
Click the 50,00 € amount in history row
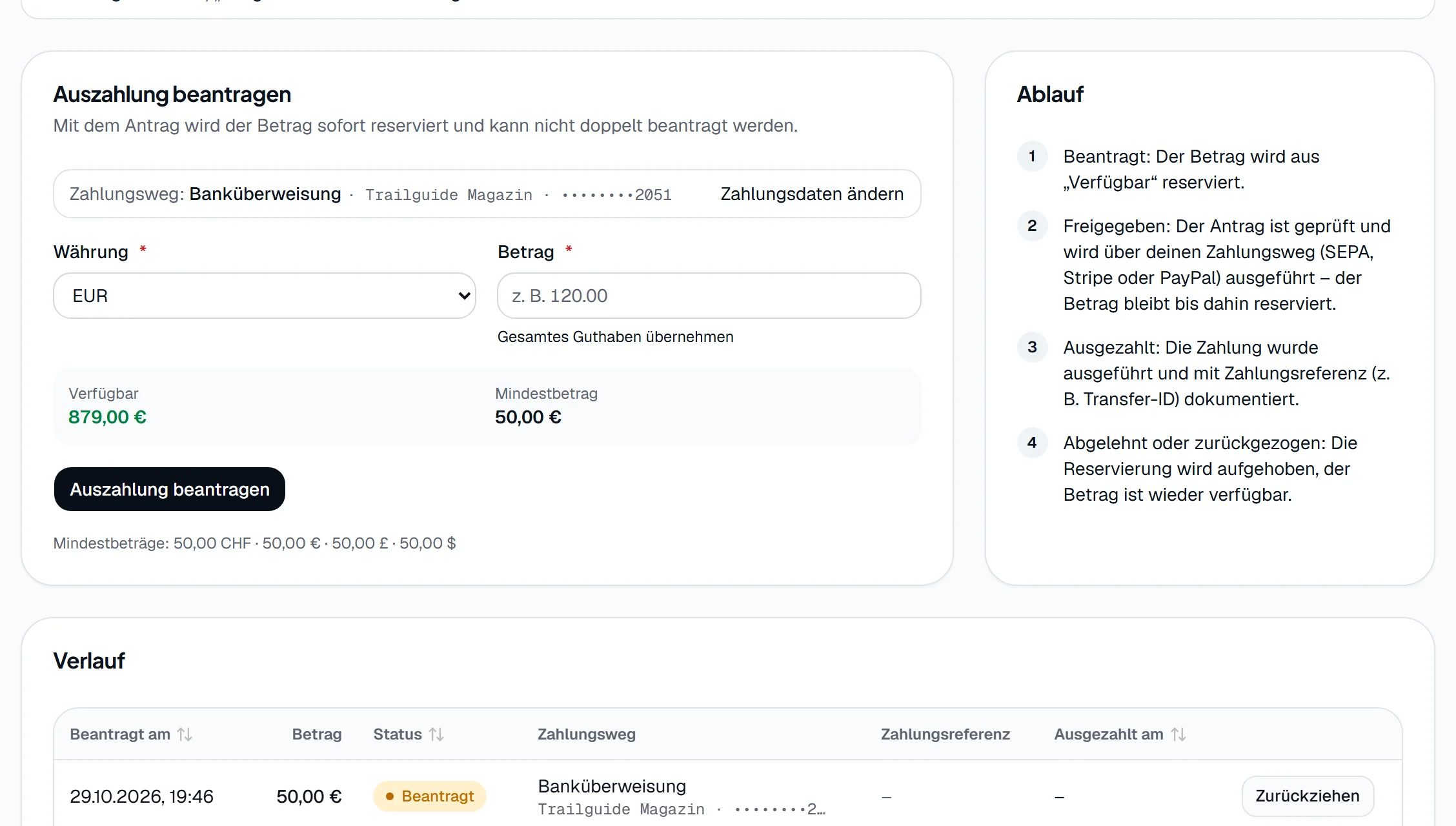(x=308, y=796)
